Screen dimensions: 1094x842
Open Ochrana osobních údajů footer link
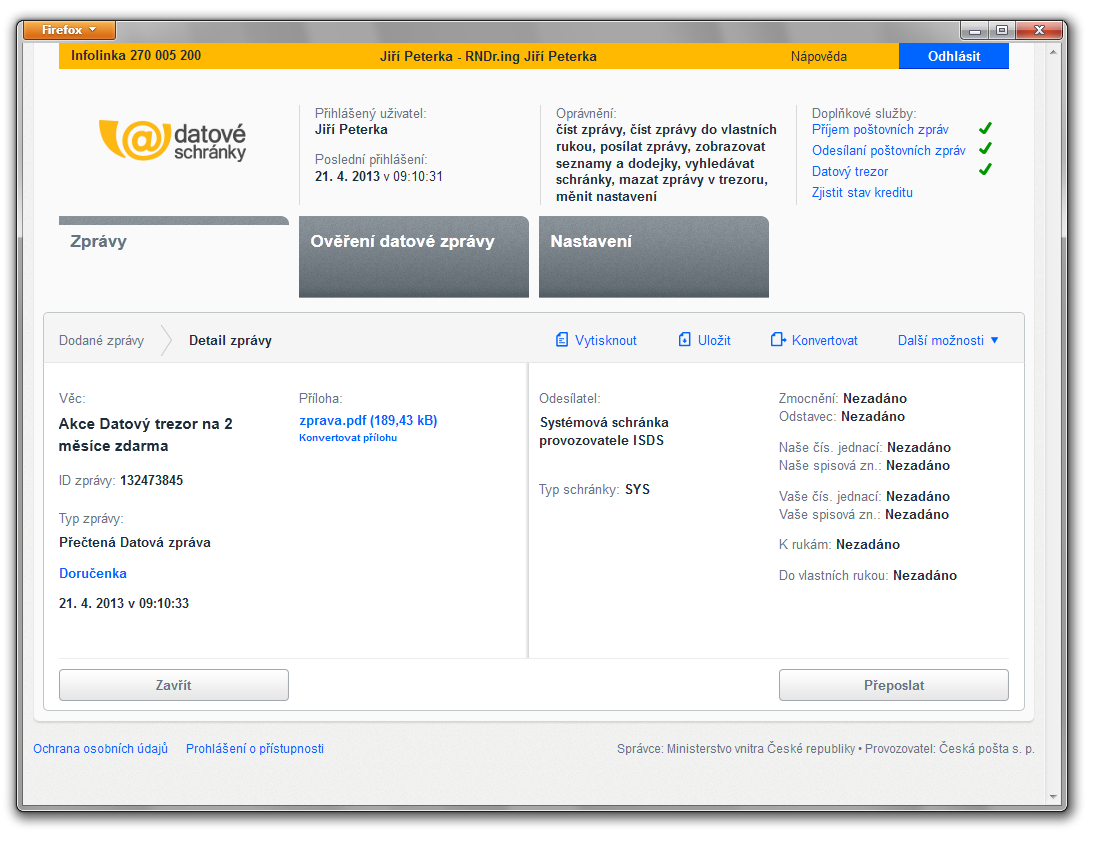pyautogui.click(x=100, y=749)
